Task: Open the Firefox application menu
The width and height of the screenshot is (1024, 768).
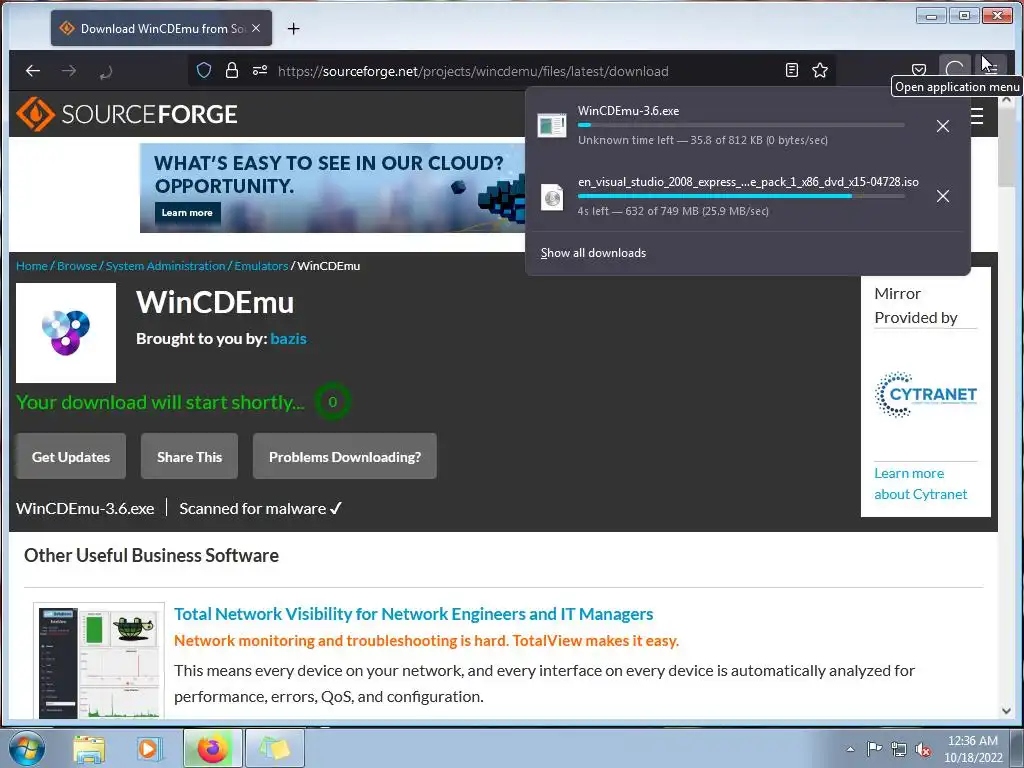Action: pyautogui.click(x=991, y=68)
